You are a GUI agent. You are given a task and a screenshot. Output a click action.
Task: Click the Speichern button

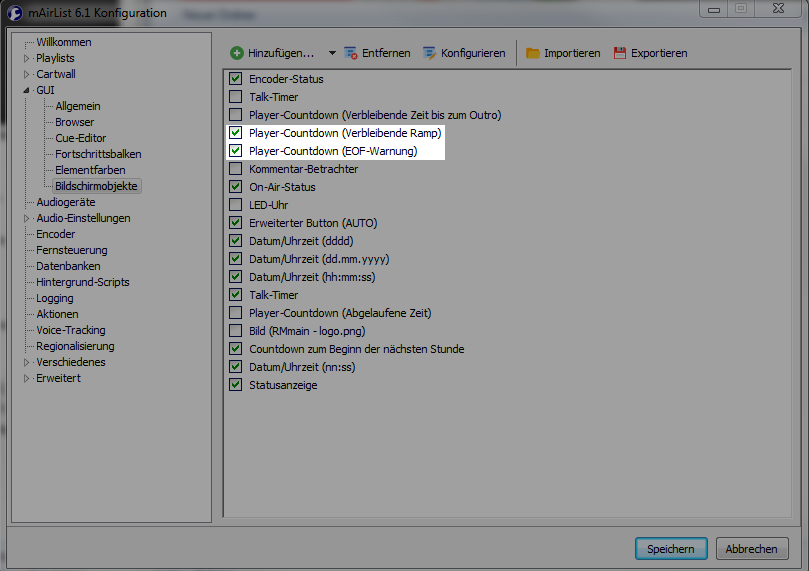671,549
